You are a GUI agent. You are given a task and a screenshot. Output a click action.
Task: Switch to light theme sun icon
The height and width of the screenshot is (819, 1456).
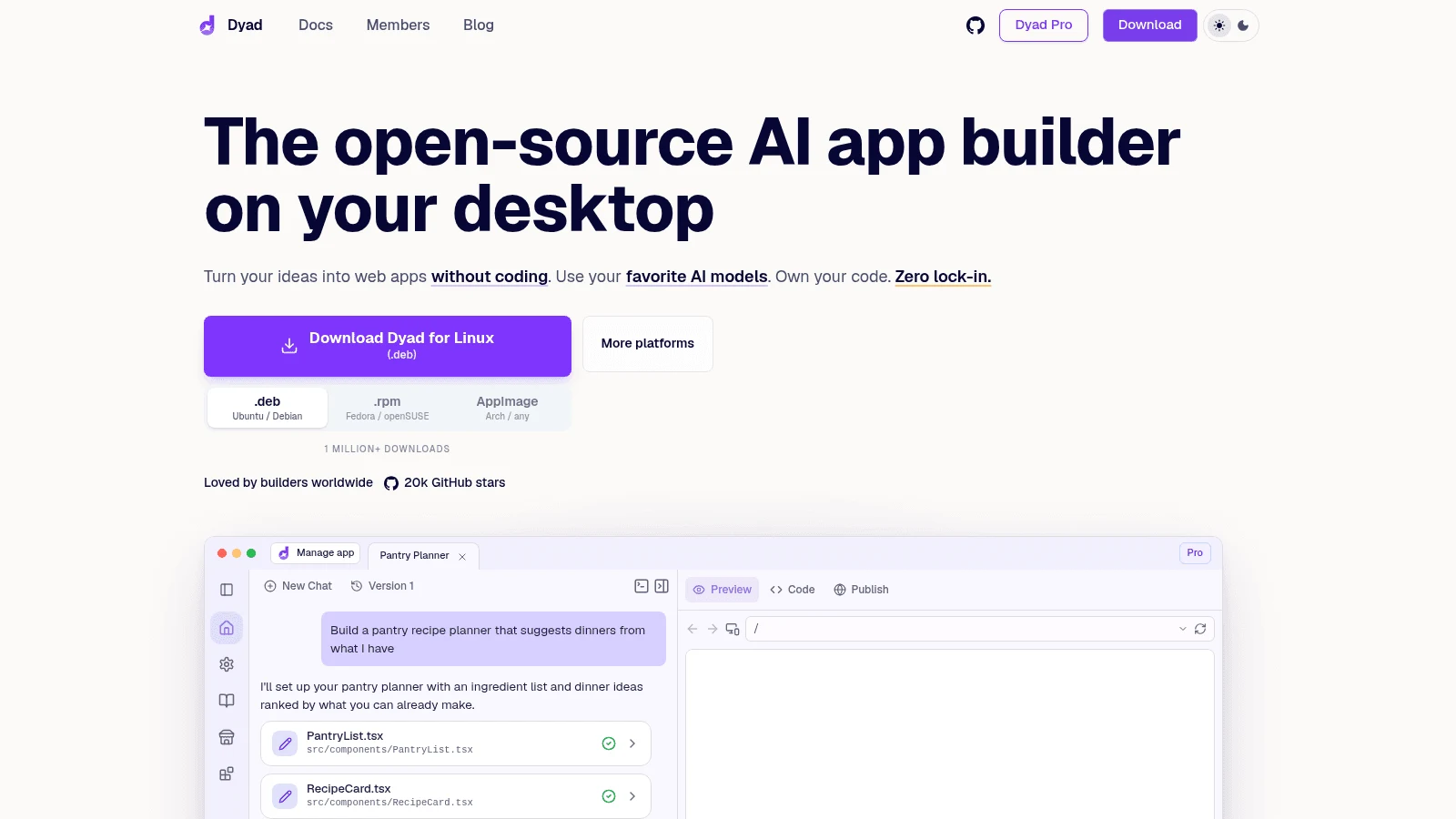tap(1219, 25)
